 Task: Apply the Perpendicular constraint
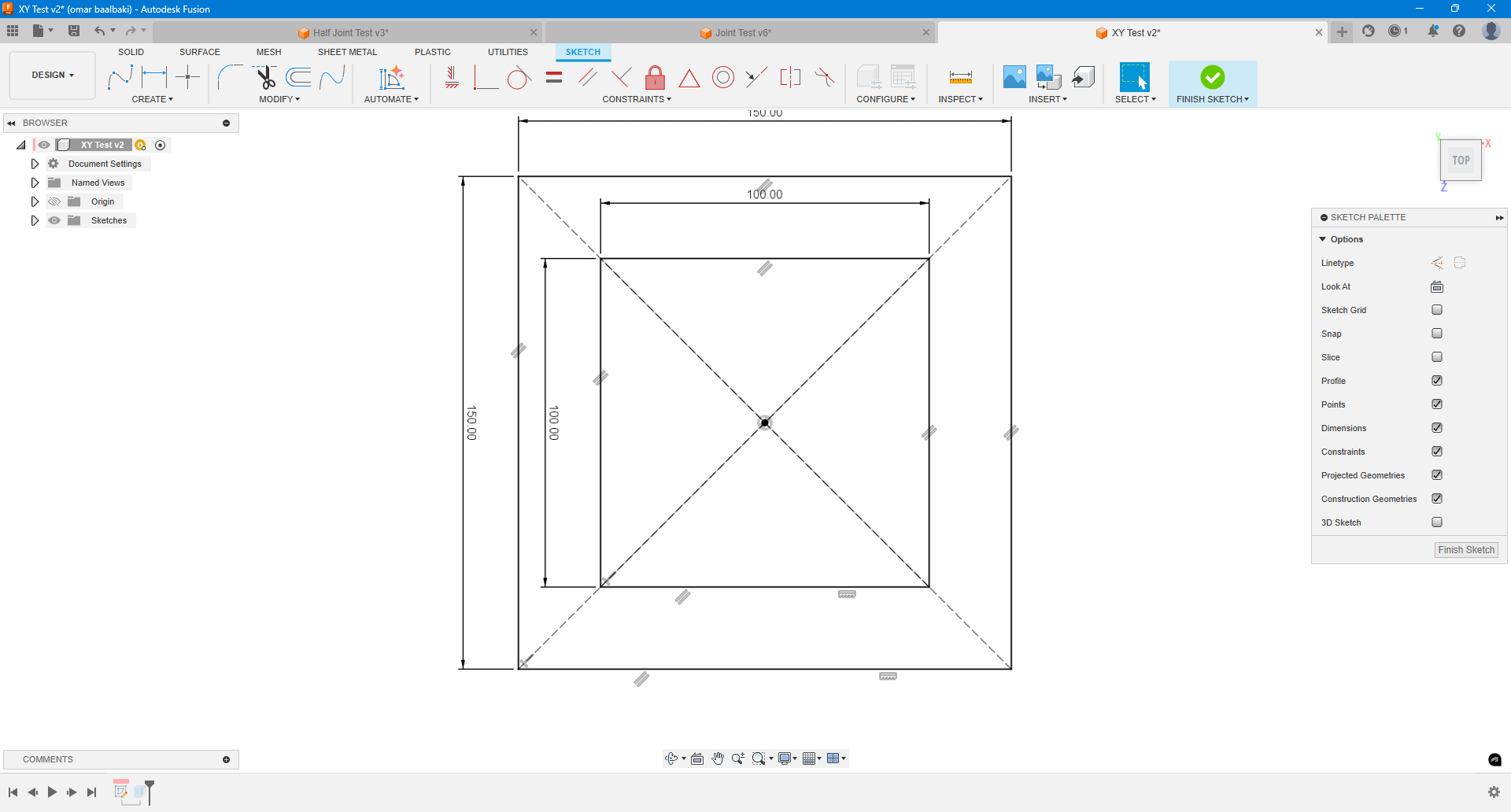(622, 77)
